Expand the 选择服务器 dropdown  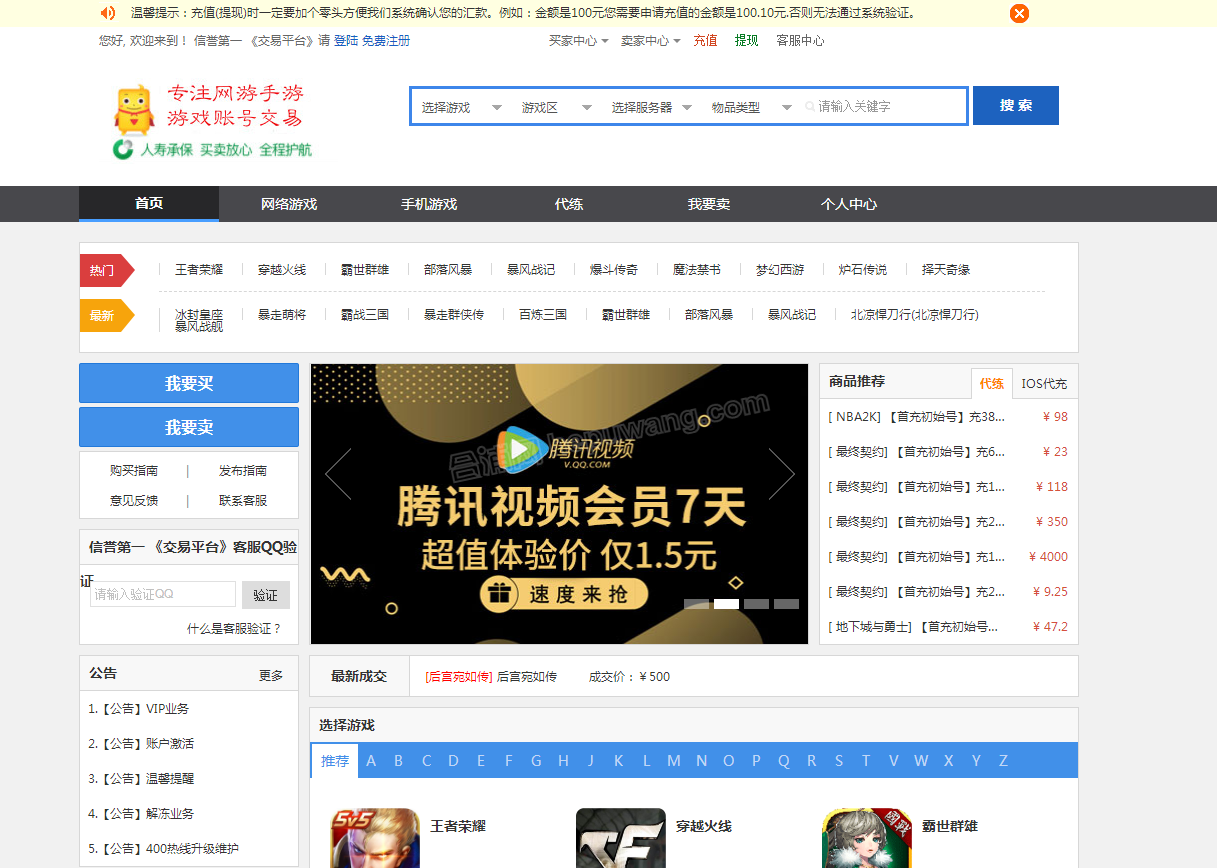click(x=650, y=107)
